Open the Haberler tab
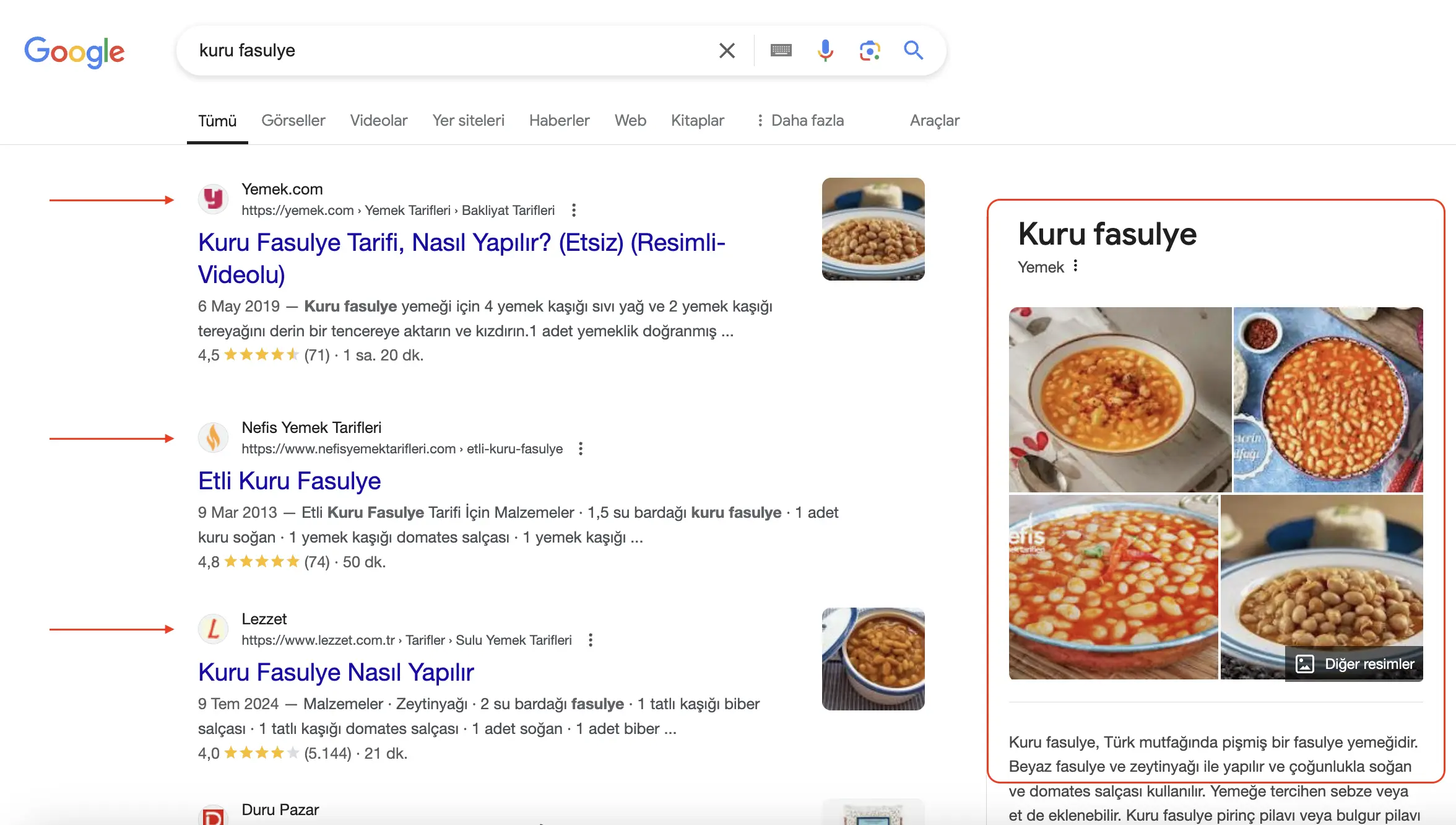 click(559, 120)
